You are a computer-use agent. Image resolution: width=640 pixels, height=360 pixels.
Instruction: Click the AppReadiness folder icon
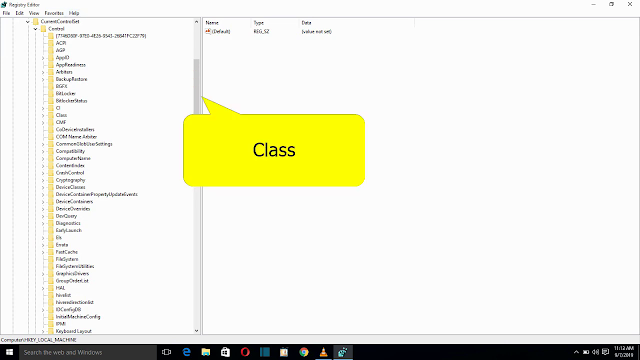tap(51, 64)
